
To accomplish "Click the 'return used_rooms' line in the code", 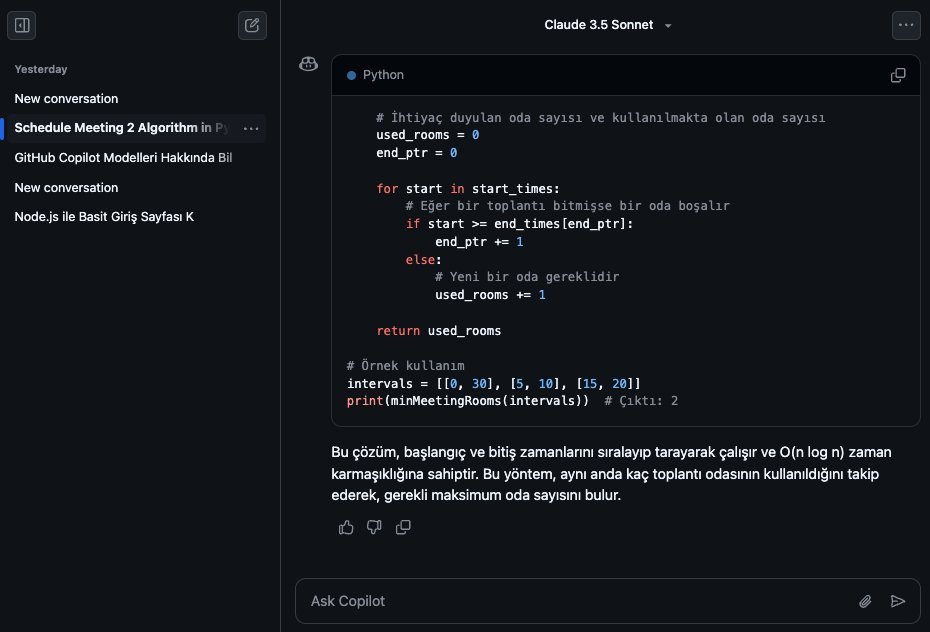I will 438,330.
